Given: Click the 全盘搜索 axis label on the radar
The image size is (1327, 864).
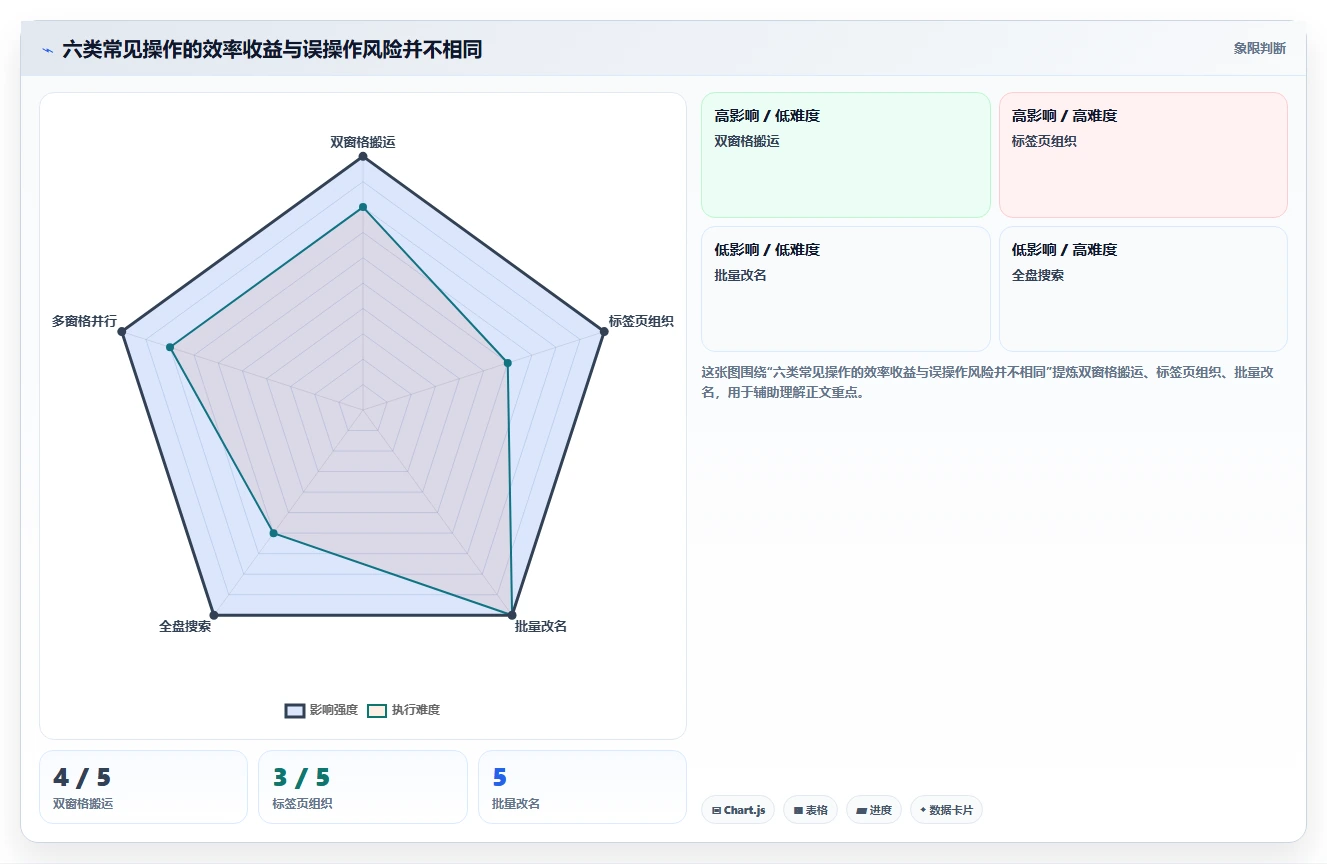Looking at the screenshot, I should [185, 626].
